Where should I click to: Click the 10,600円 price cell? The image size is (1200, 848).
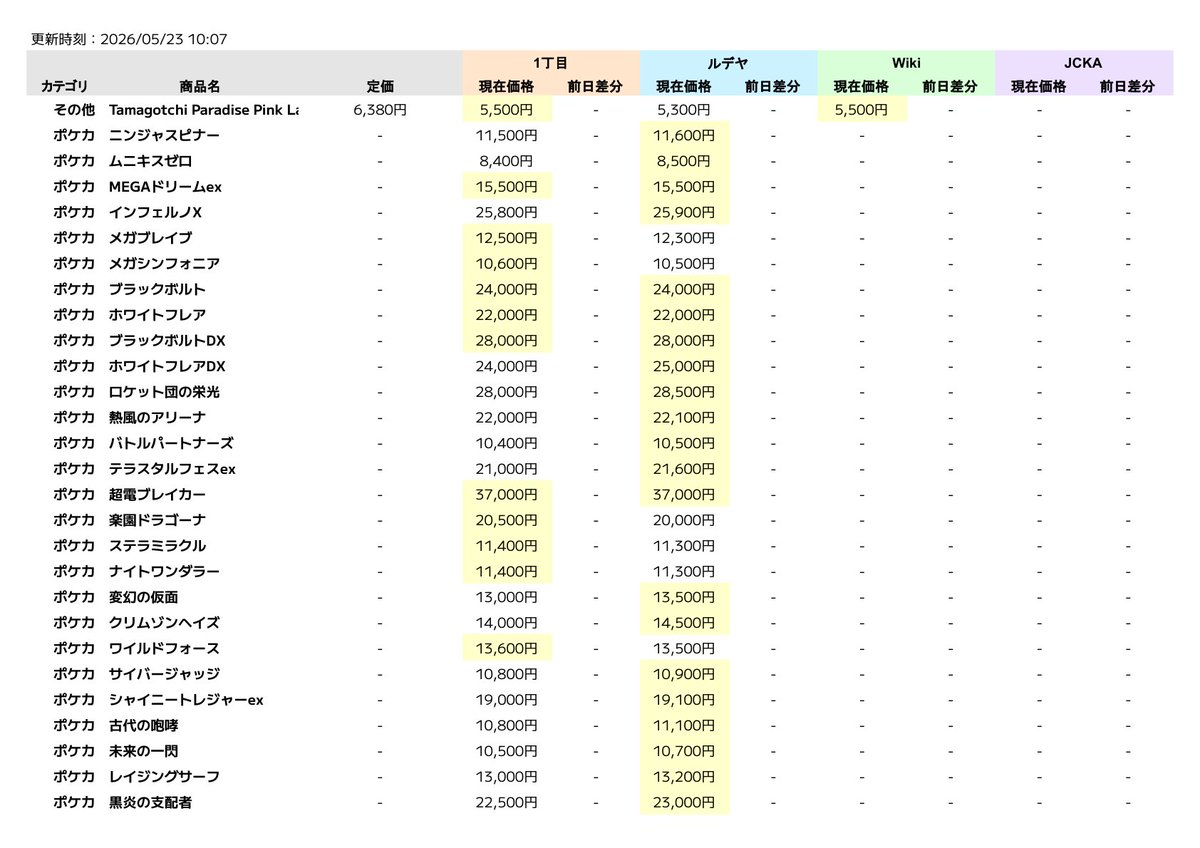click(x=507, y=264)
